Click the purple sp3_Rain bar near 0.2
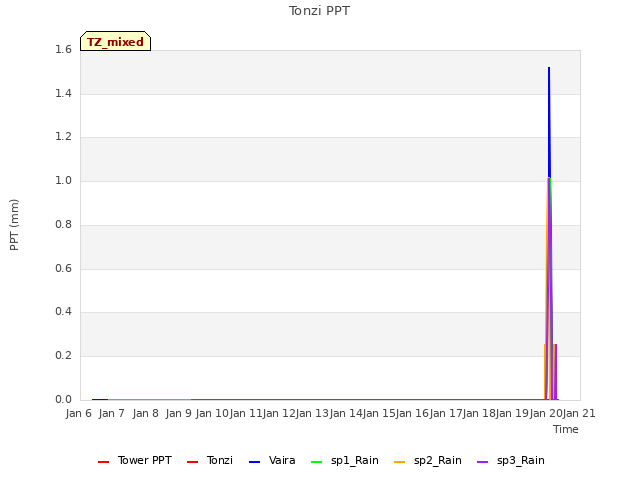The height and width of the screenshot is (480, 640). (x=555, y=372)
